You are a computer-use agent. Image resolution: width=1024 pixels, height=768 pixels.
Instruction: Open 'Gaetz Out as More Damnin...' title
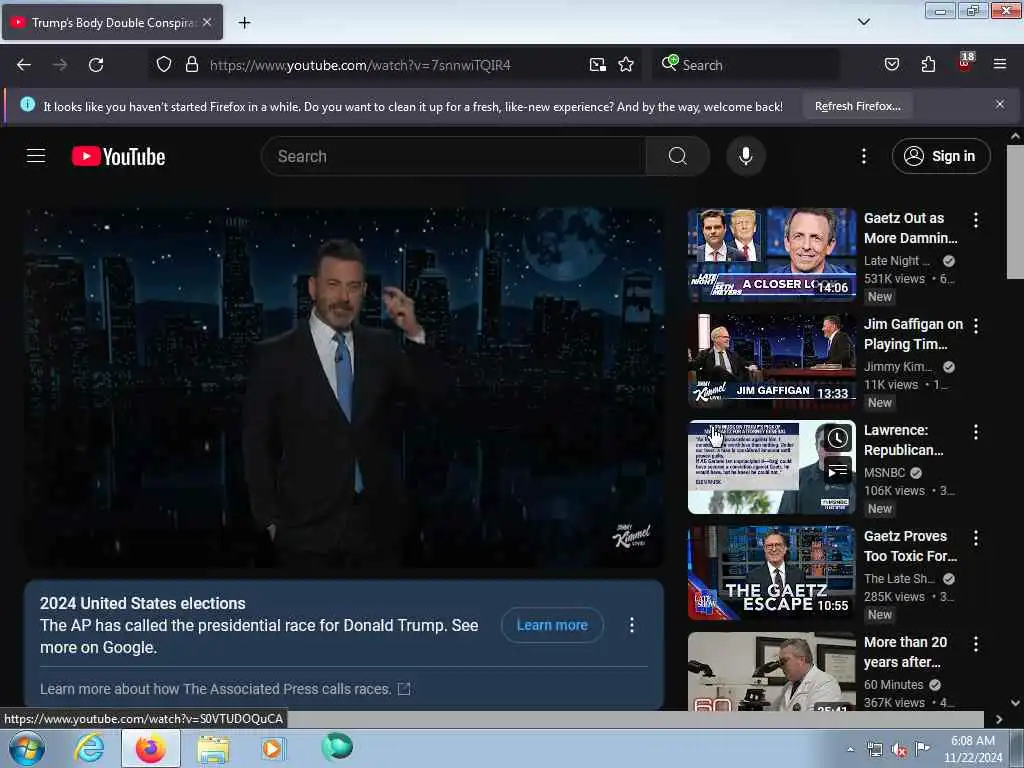[910, 228]
